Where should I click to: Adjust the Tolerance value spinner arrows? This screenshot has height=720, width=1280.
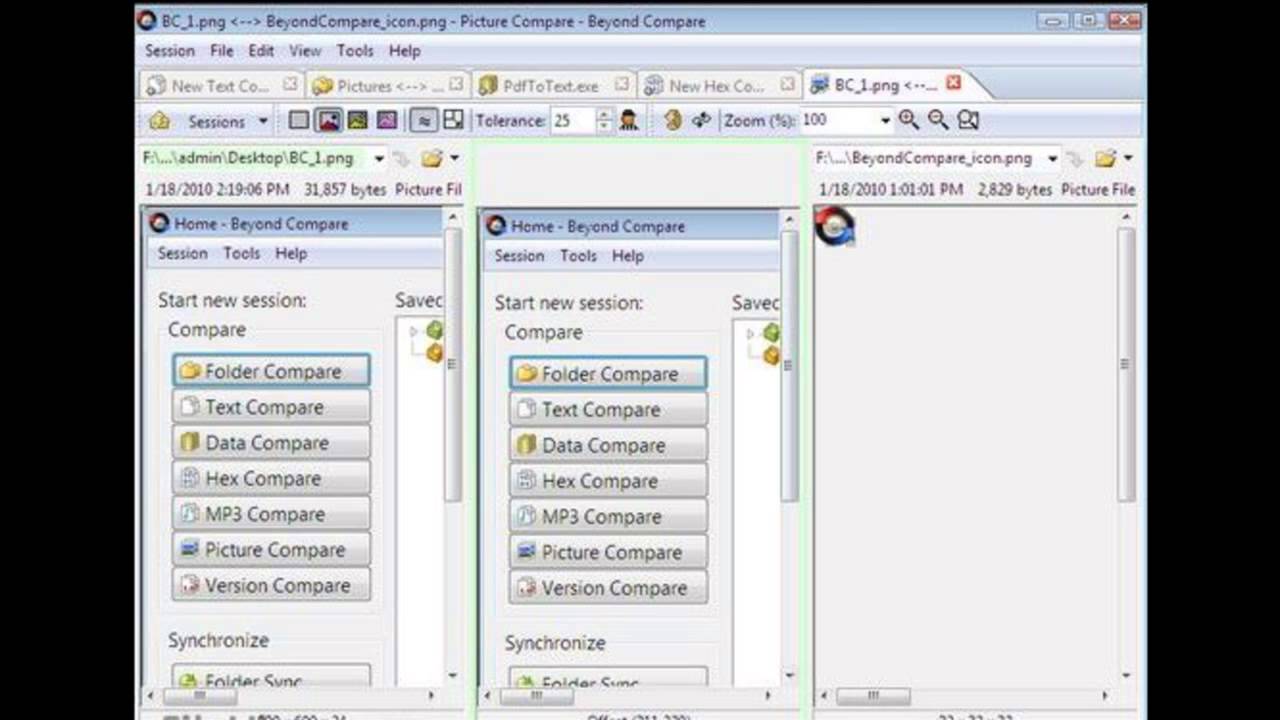pos(604,121)
